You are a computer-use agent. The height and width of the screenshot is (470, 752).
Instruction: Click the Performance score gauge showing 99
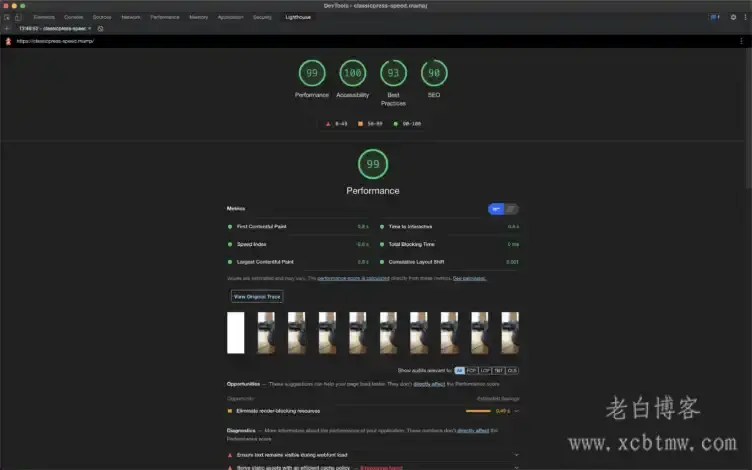click(x=312, y=73)
